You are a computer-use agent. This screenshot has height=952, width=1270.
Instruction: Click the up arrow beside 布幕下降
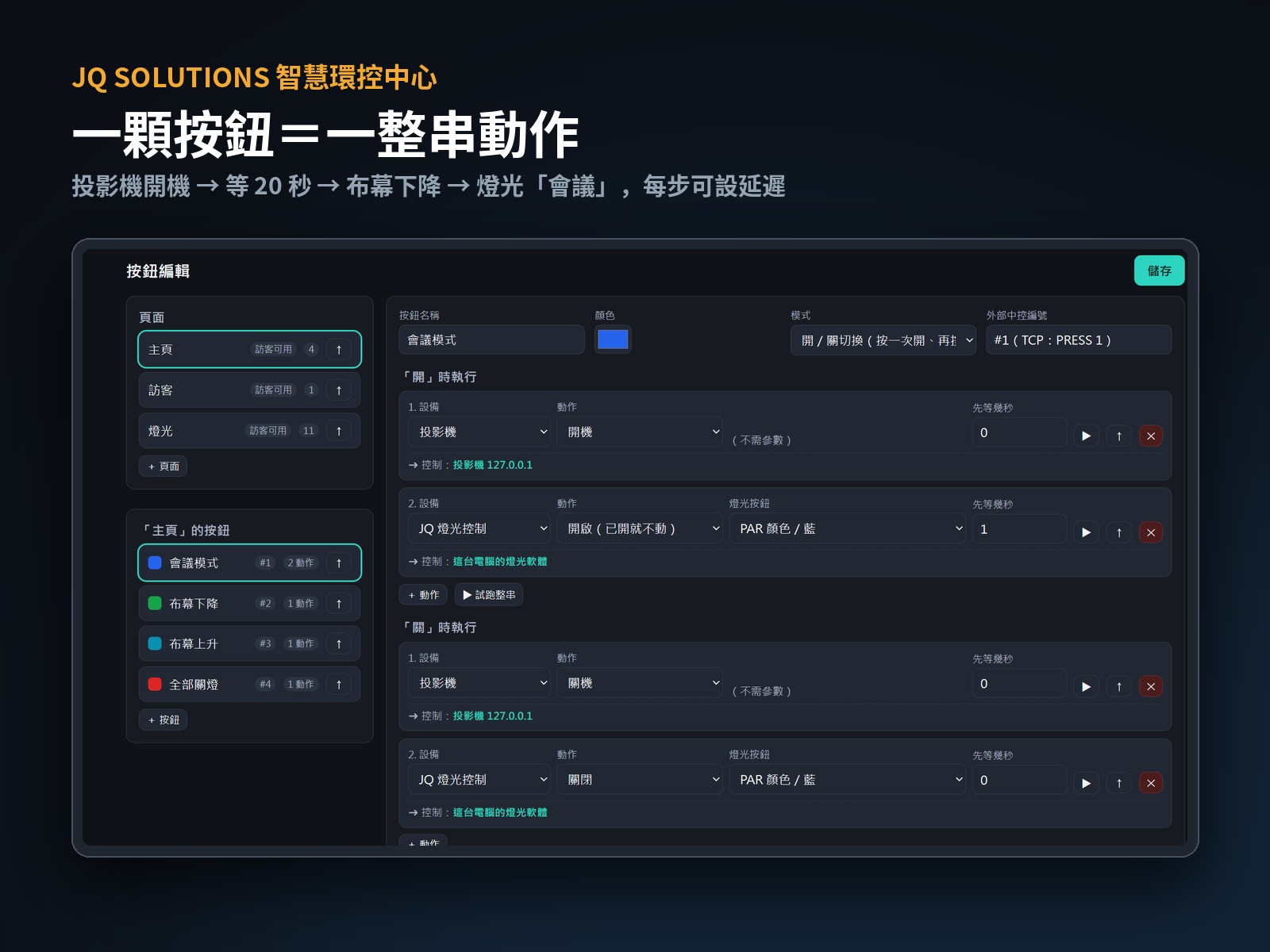pyautogui.click(x=339, y=604)
